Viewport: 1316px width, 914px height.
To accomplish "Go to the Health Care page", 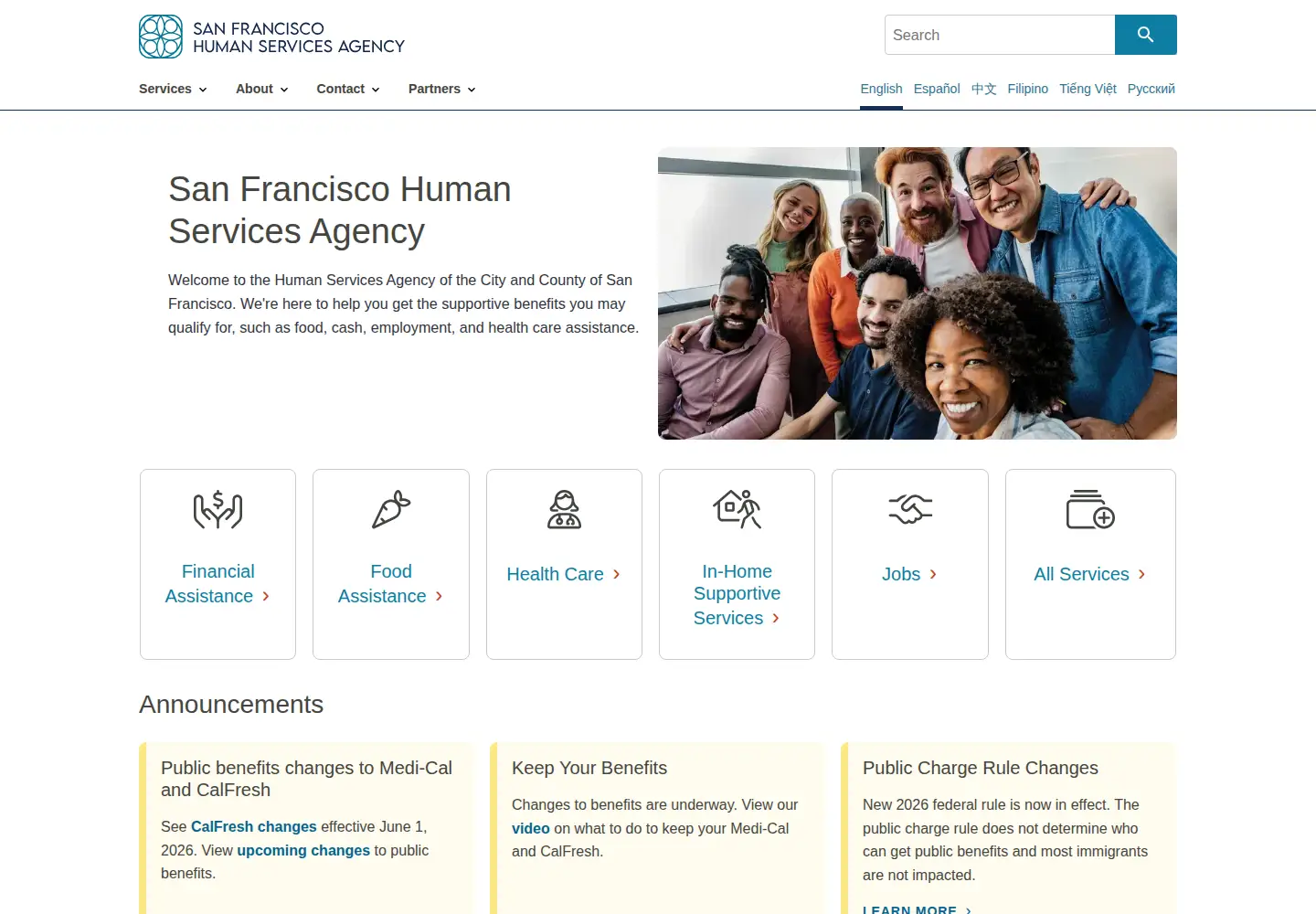I will pos(564,574).
